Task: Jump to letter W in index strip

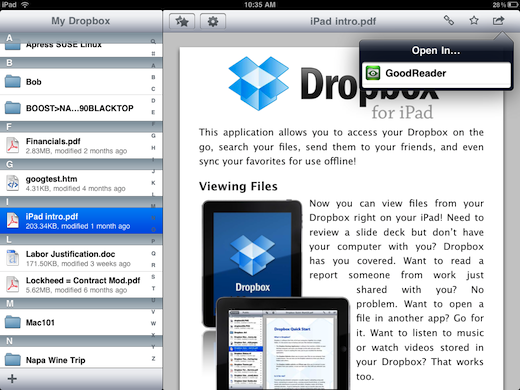Action: pos(153,323)
